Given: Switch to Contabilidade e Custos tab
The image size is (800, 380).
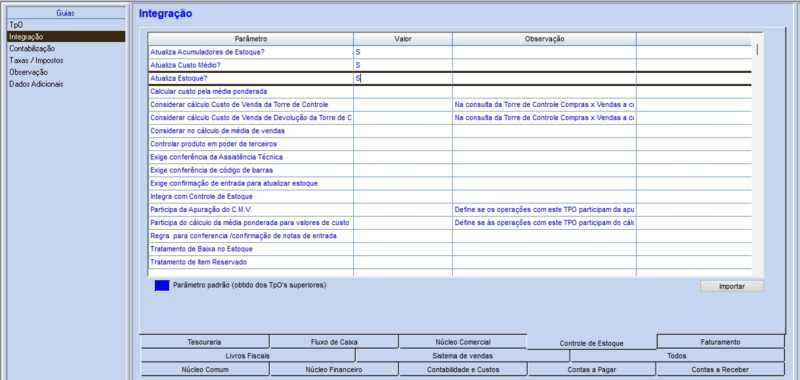Looking at the screenshot, I should (x=463, y=369).
